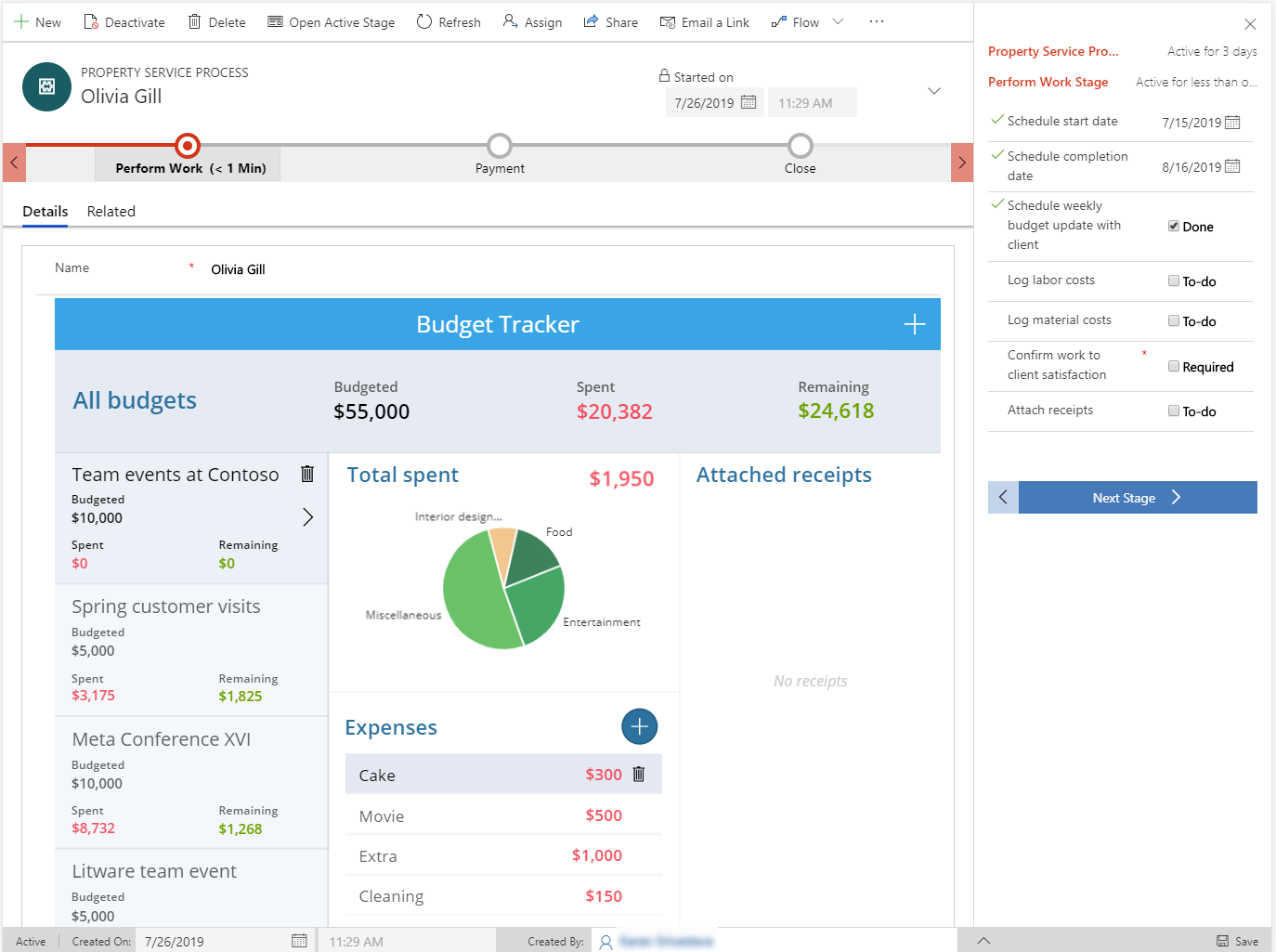Screen dimensions: 1276x952
Task: Check the Log labor costs checkbox
Action: (x=1174, y=280)
